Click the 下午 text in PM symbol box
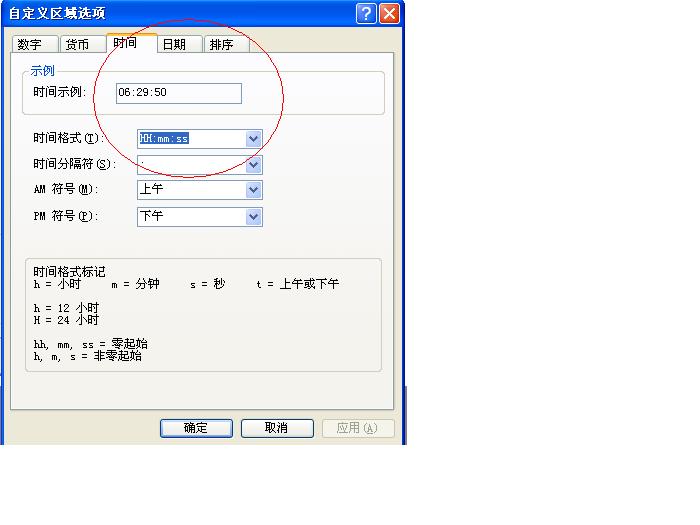This screenshot has height=525, width=700. coord(152,217)
